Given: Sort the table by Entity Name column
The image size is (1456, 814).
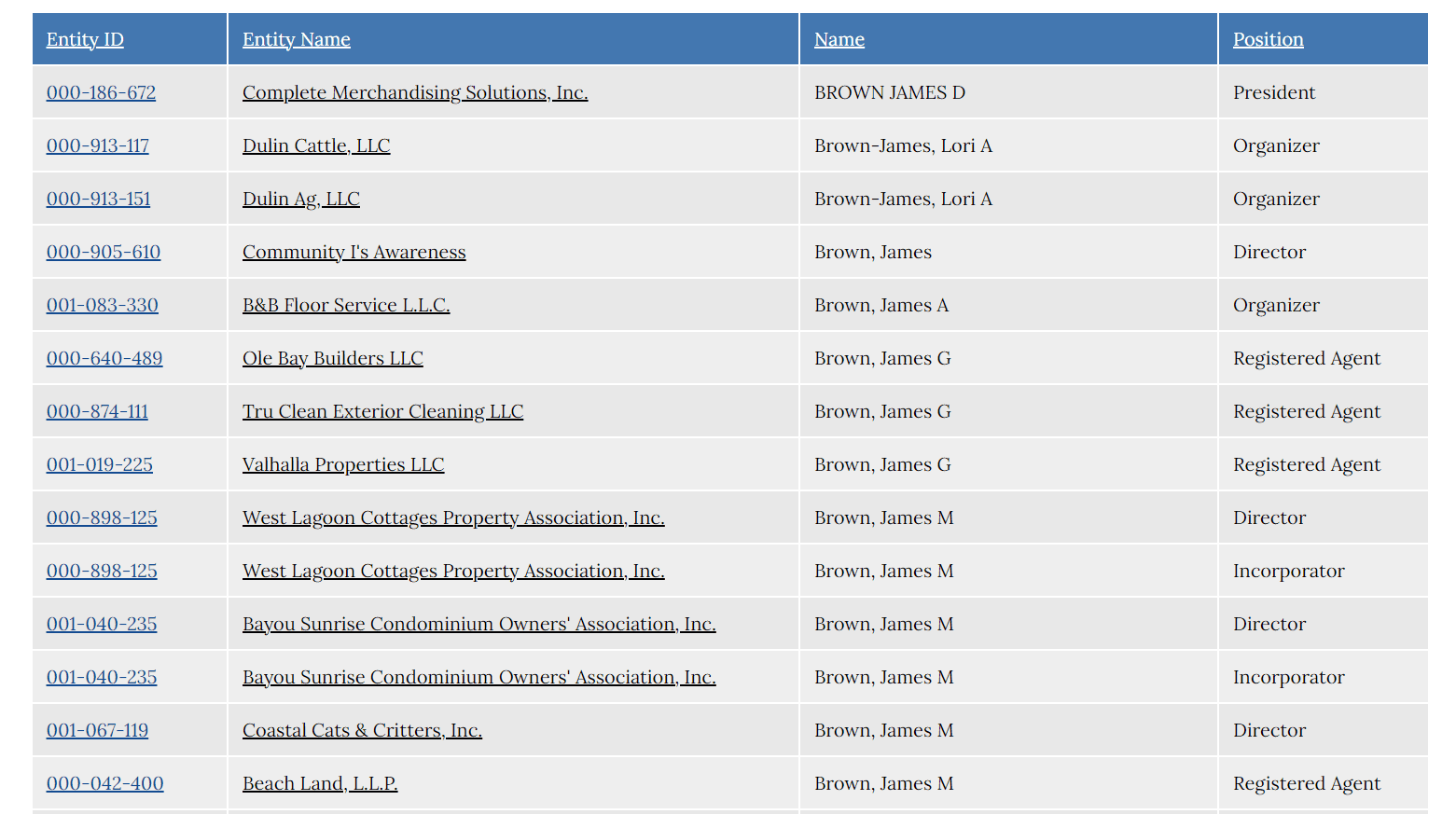Looking at the screenshot, I should pyautogui.click(x=296, y=39).
